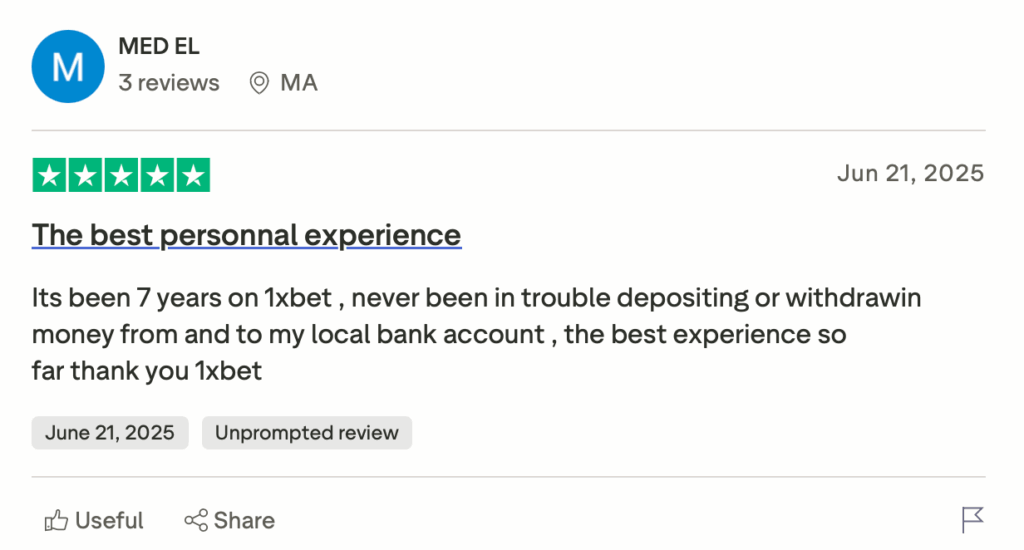Click the thumbs-up icon

tap(56, 520)
